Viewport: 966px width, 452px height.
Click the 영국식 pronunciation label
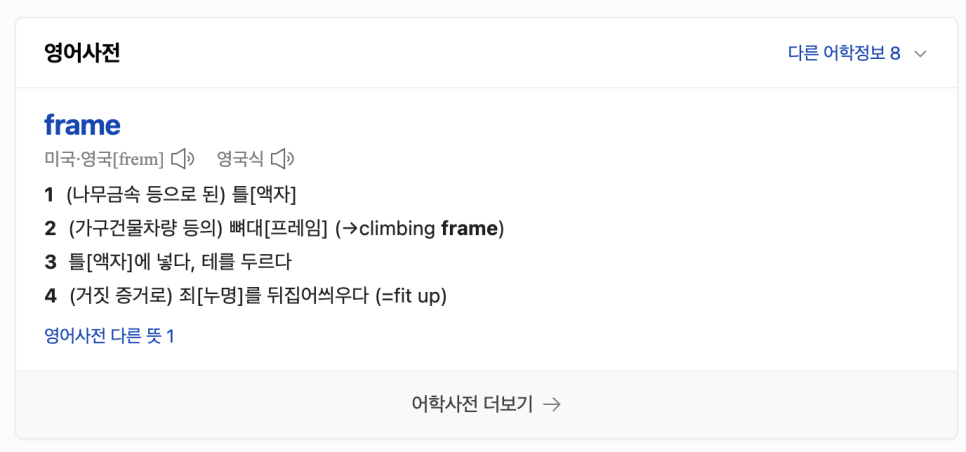[240, 160]
